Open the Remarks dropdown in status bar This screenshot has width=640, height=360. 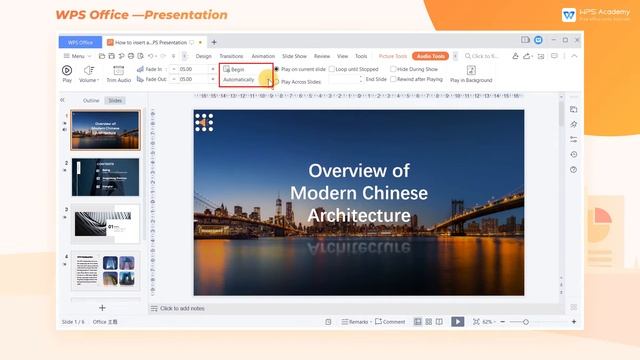pos(356,322)
